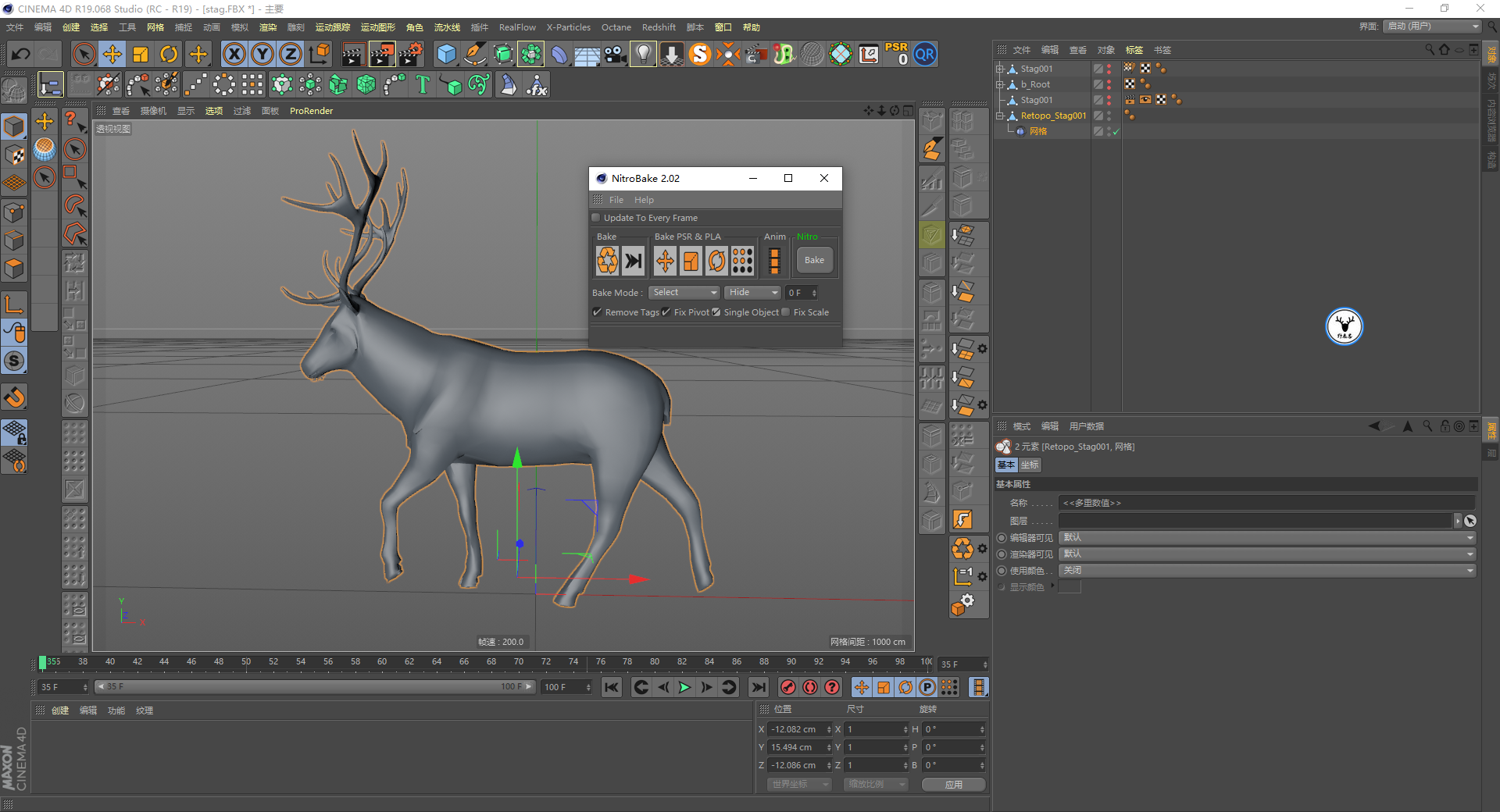Click NitroBake PLA dots icon

pos(742,260)
